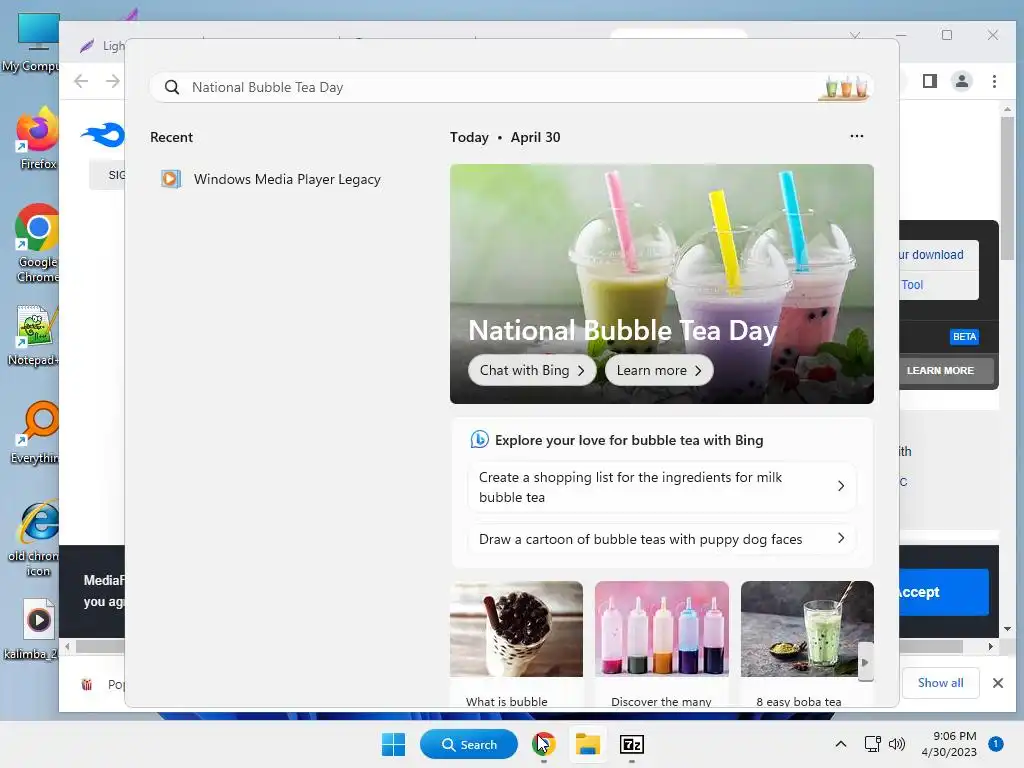Show hidden system tray icons
Image resolution: width=1024 pixels, height=768 pixels.
(840, 744)
